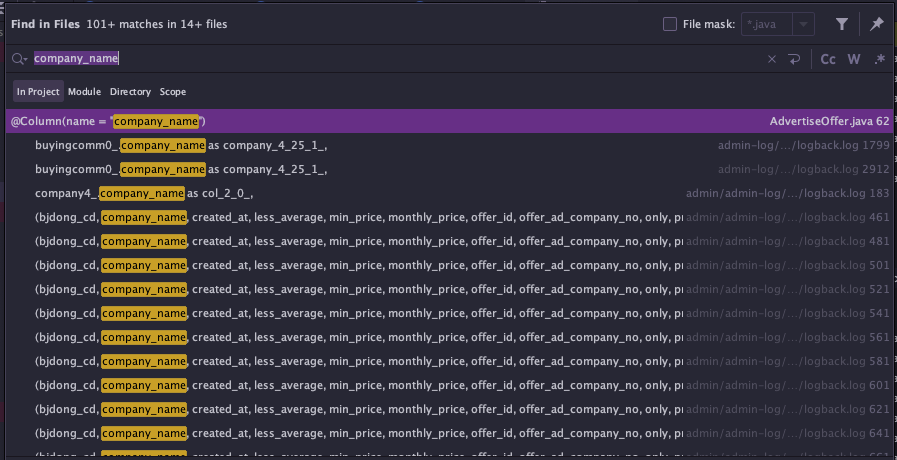Toggle Words (W) whole-word option
This screenshot has height=460, width=897.
pos(854,59)
